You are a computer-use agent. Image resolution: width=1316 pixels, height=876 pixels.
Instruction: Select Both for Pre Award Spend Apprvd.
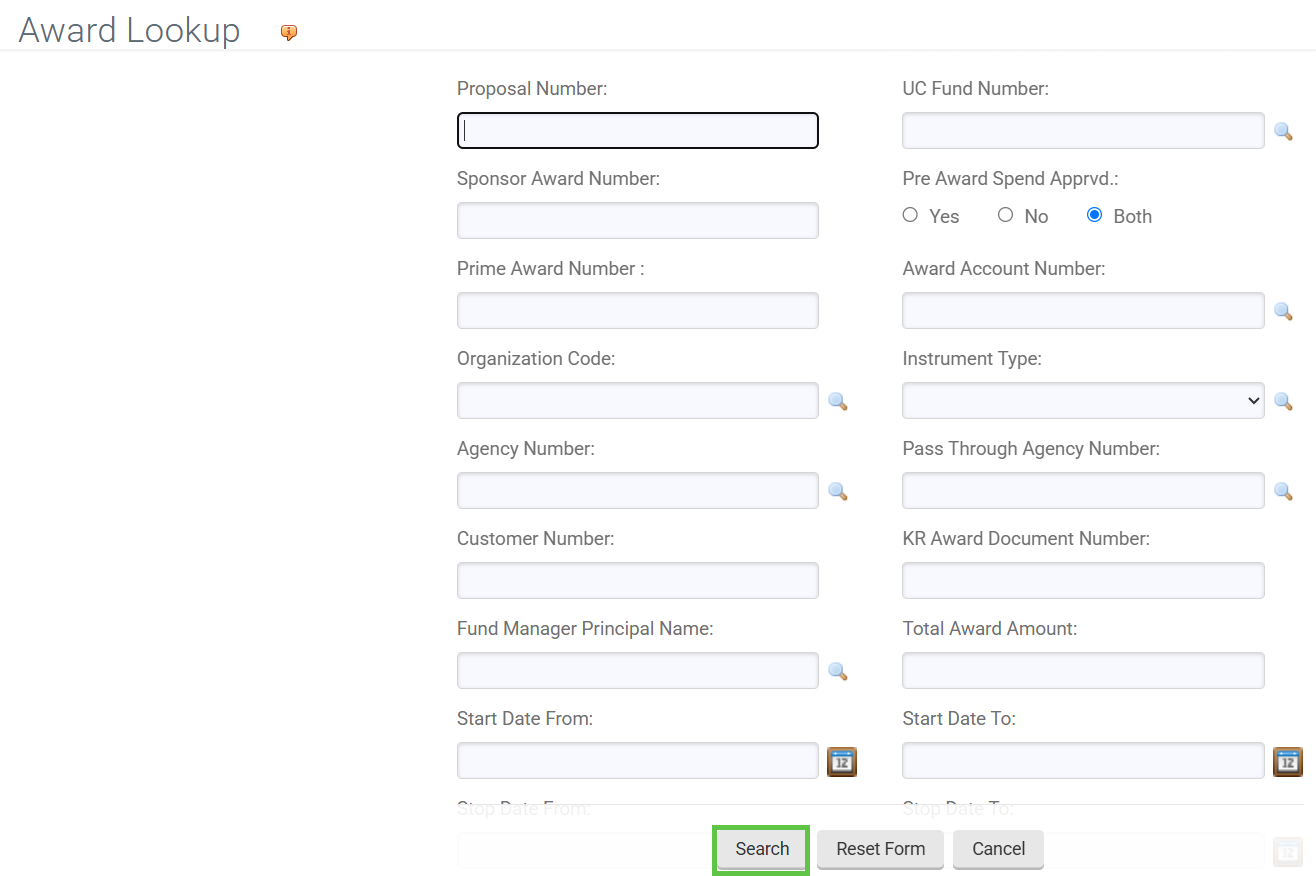coord(1094,215)
